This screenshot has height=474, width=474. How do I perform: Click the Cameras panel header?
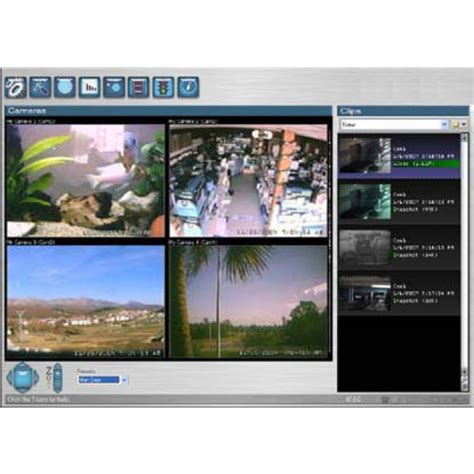pos(169,111)
